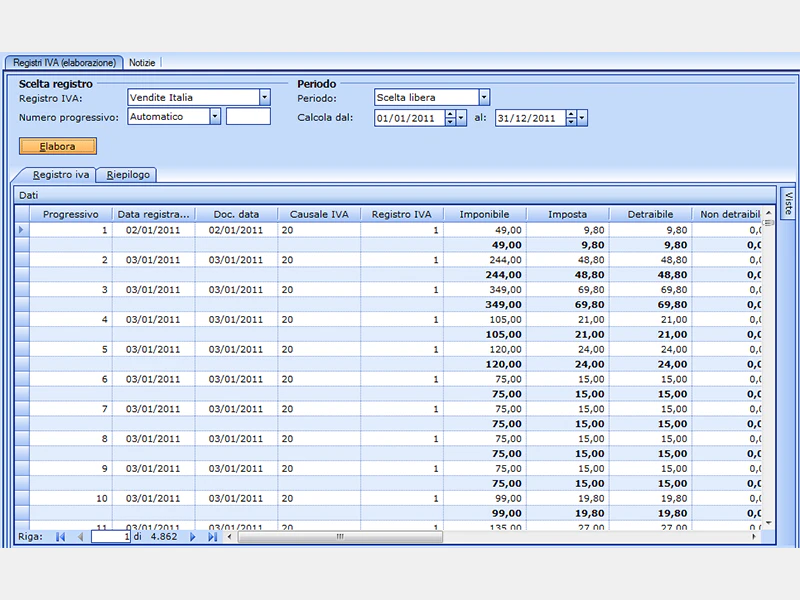Open Numero progressivo Automatico dropdown

[x=215, y=116]
